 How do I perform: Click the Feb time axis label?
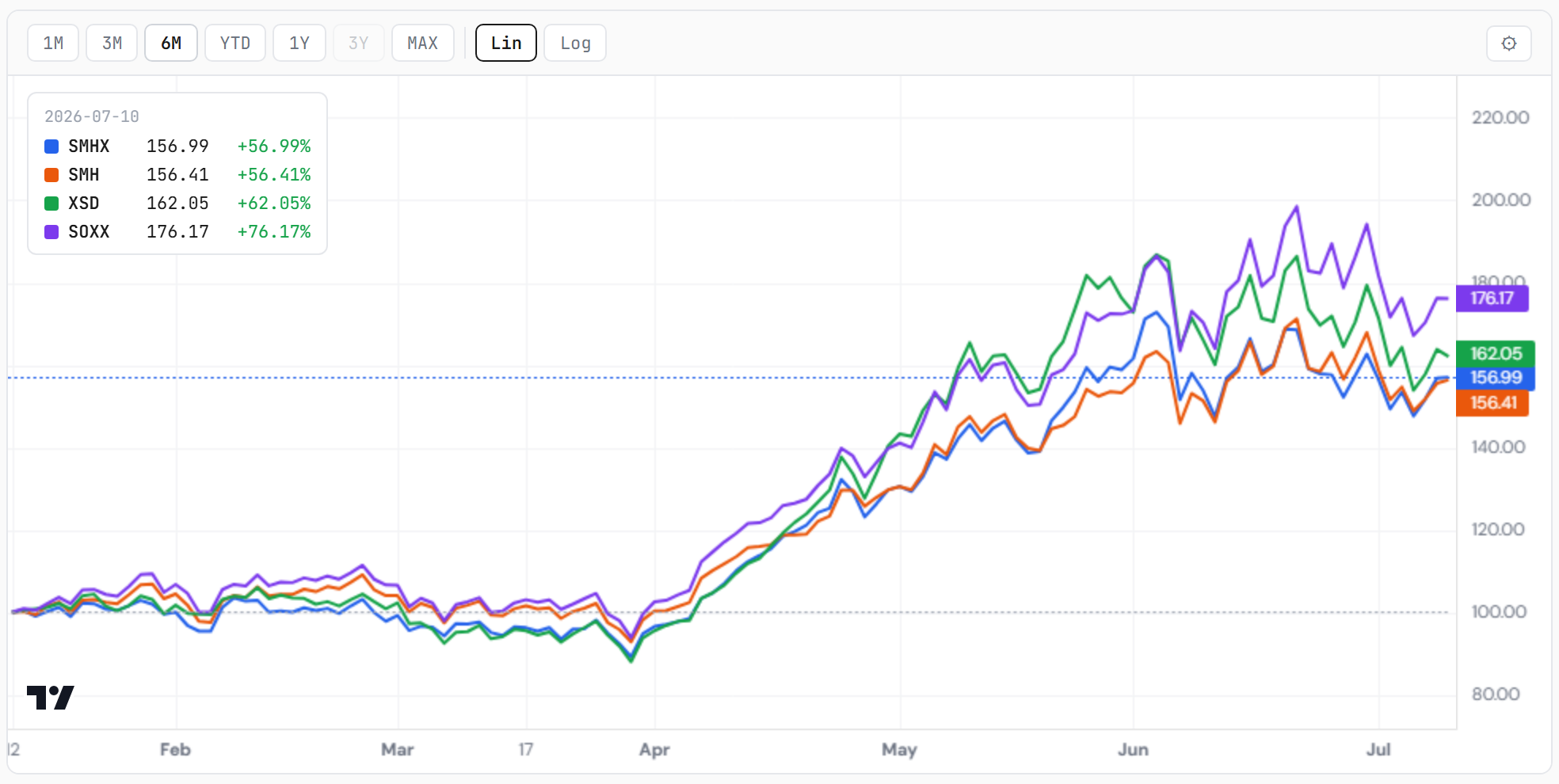pos(175,749)
